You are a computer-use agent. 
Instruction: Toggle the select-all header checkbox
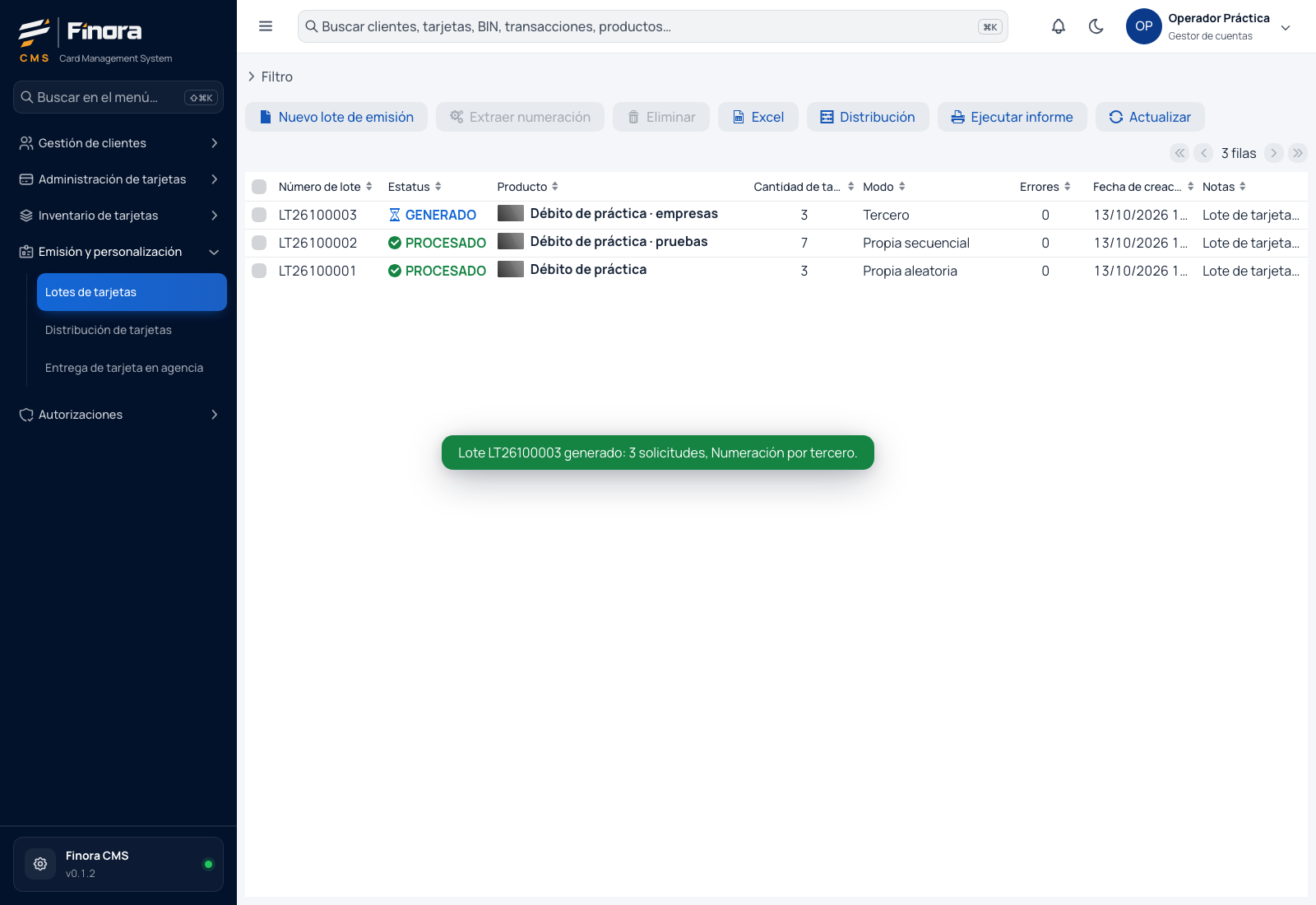click(259, 187)
